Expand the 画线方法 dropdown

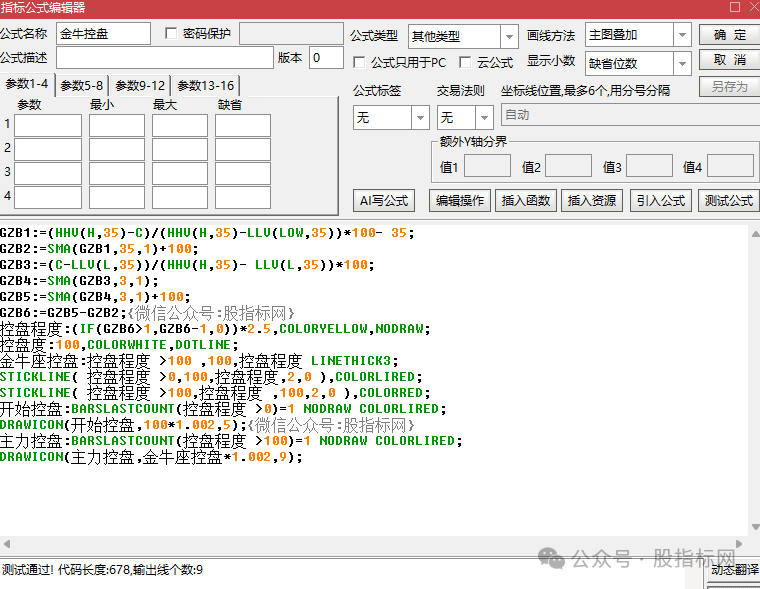[682, 35]
